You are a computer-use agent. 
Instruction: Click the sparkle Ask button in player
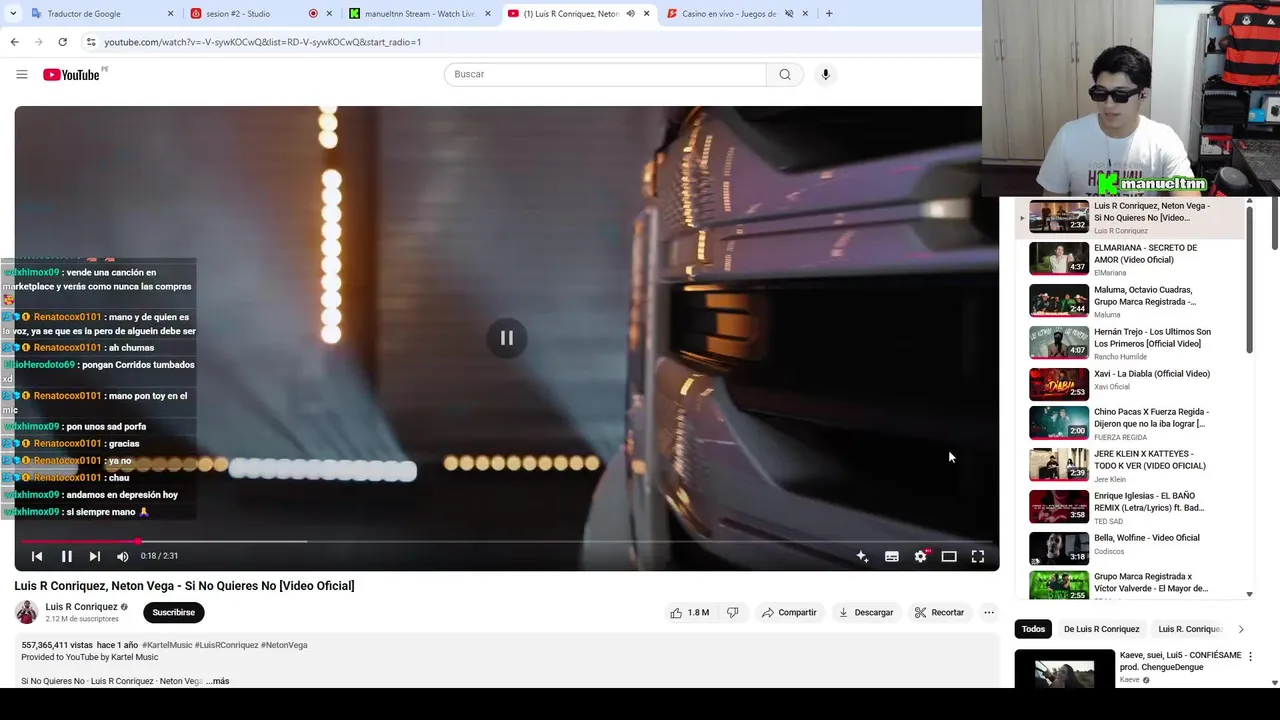[x=862, y=556]
